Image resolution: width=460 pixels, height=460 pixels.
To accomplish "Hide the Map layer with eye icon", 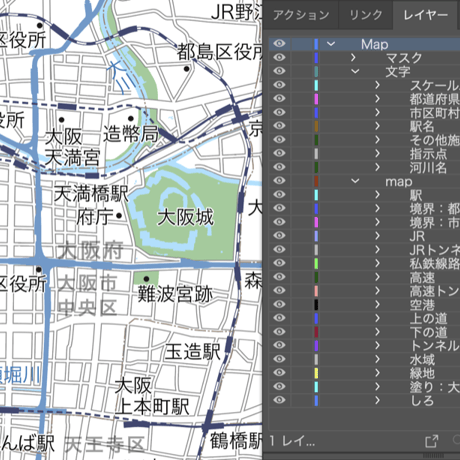I will 279,43.
